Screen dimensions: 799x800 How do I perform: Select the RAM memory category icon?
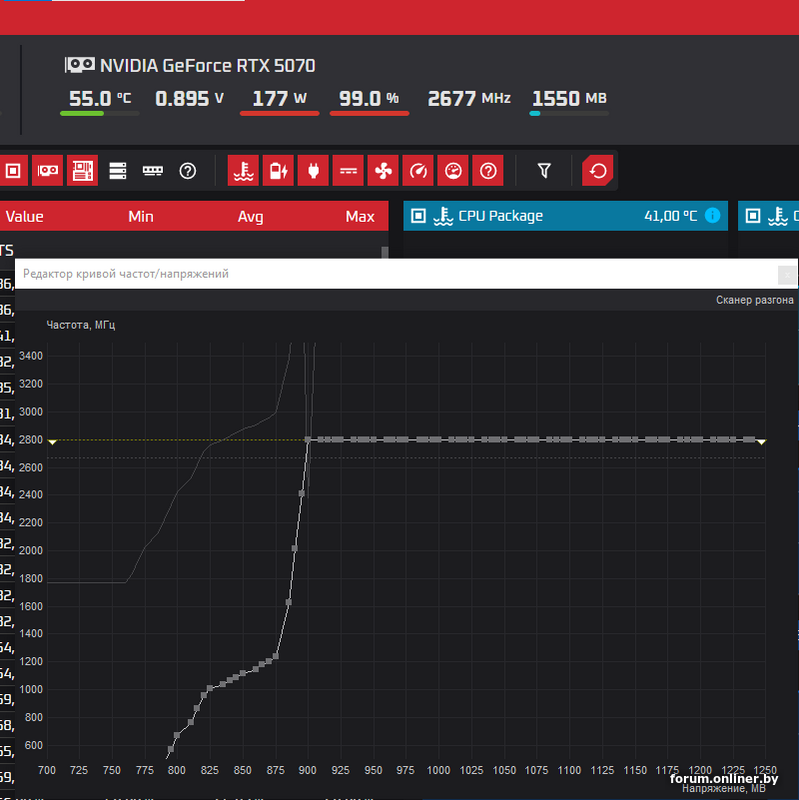point(152,171)
